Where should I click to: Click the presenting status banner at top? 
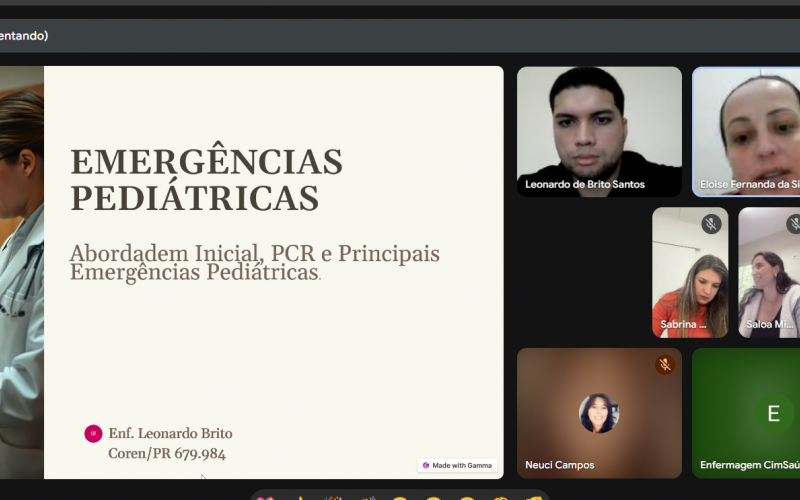click(24, 36)
